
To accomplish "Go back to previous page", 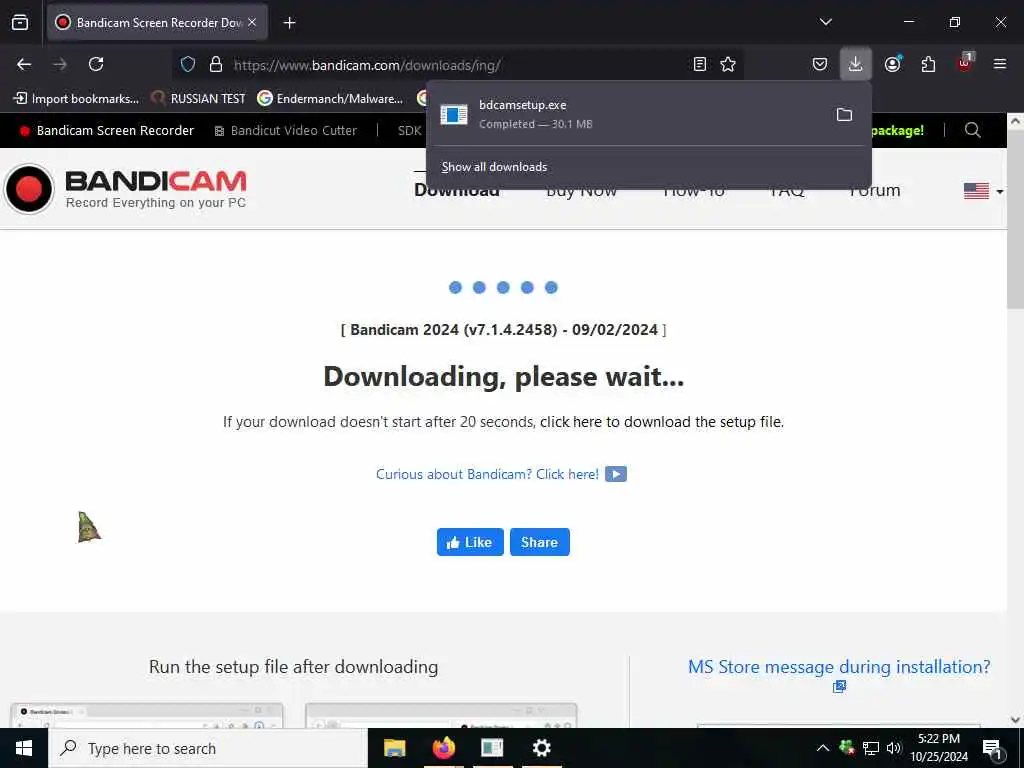I will (x=24, y=64).
